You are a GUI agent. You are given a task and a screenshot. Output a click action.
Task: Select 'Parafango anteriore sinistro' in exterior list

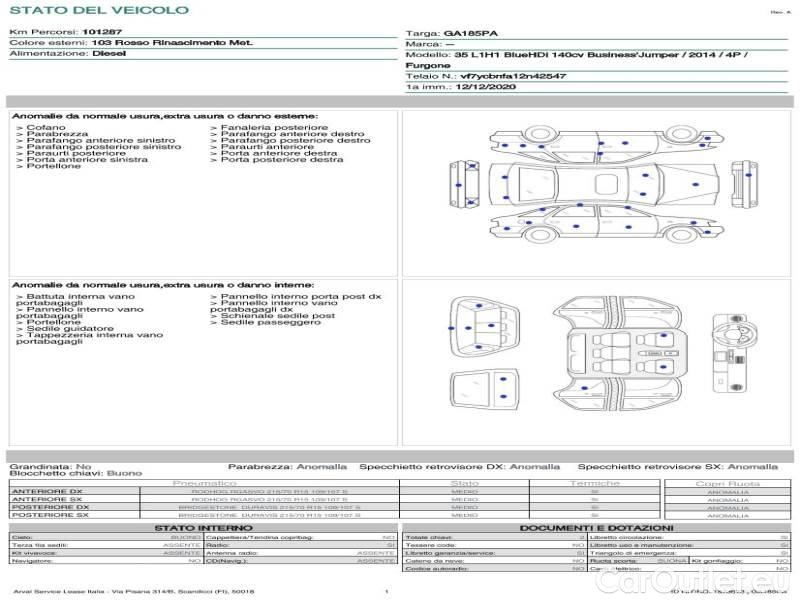(x=101, y=140)
